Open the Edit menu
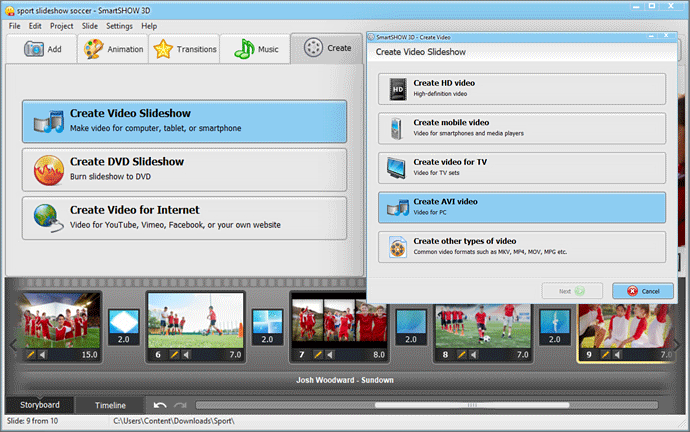Viewport: 690px width, 432px height. coord(35,26)
